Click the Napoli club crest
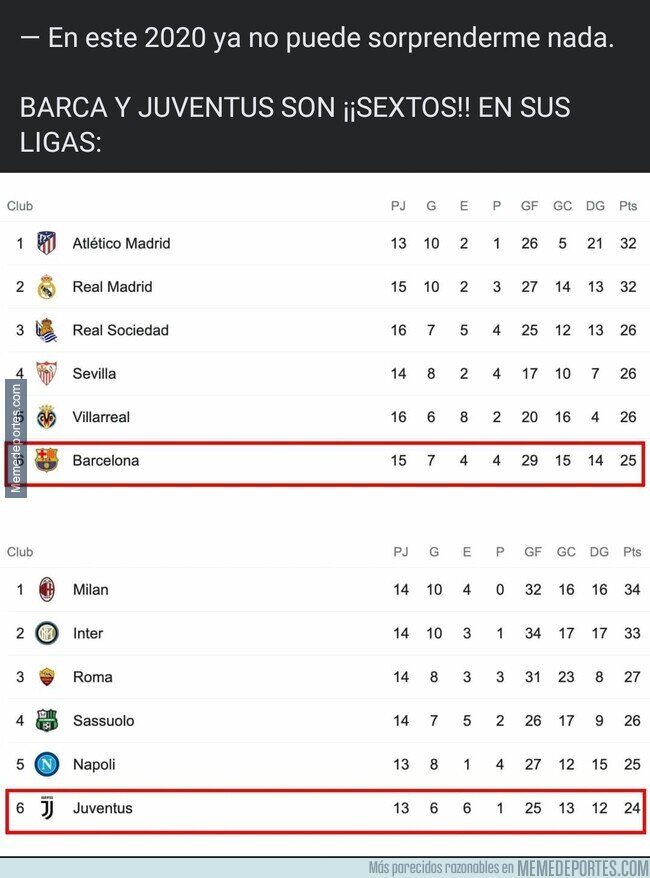The width and height of the screenshot is (650, 878). tap(46, 764)
